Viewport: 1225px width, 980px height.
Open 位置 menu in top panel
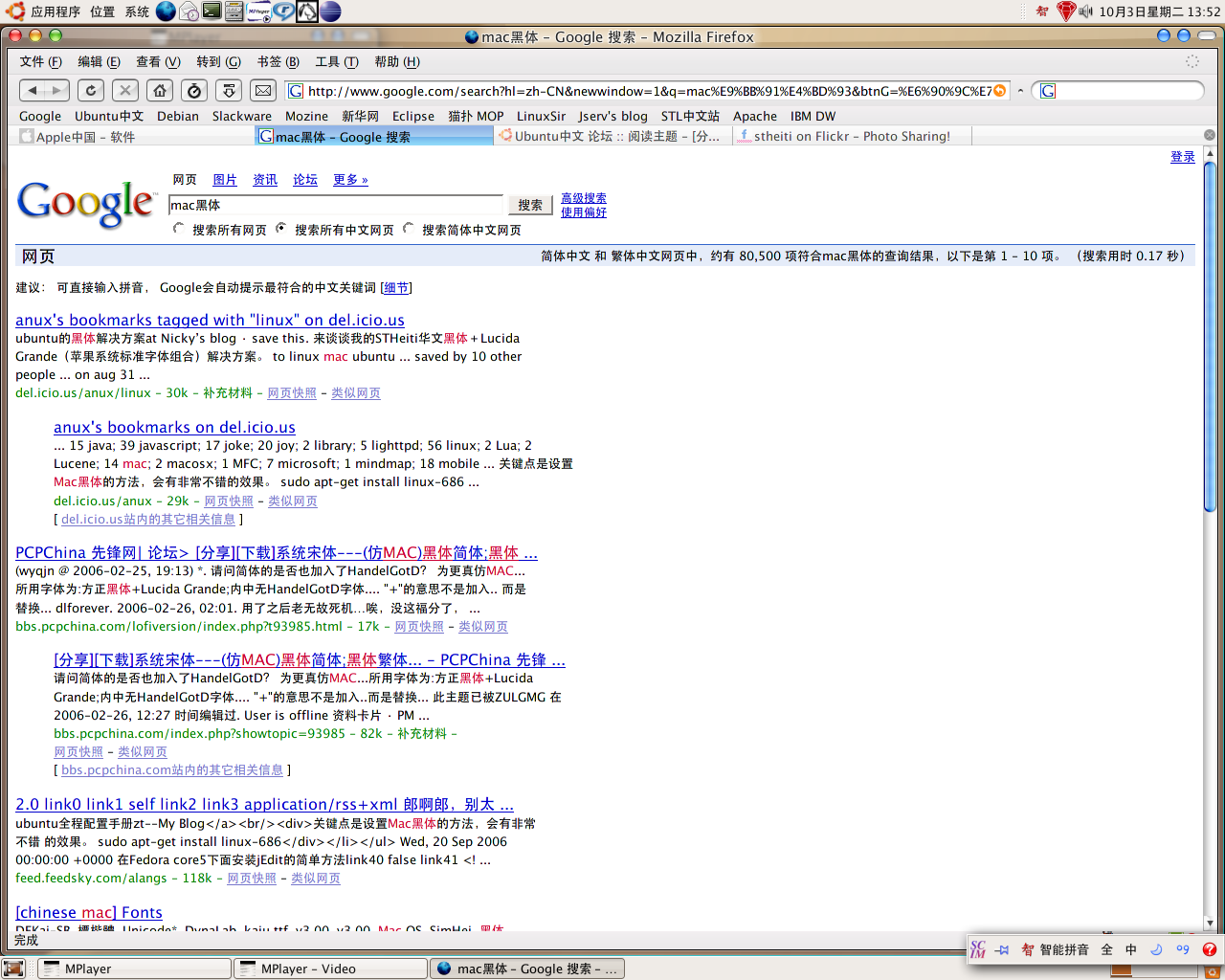pyautogui.click(x=102, y=11)
